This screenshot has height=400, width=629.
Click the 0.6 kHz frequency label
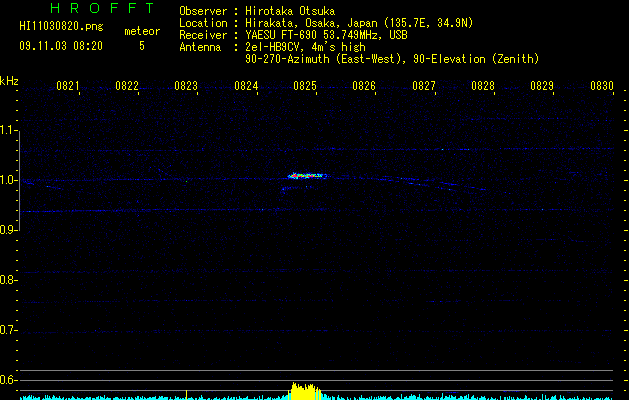(x=8, y=380)
